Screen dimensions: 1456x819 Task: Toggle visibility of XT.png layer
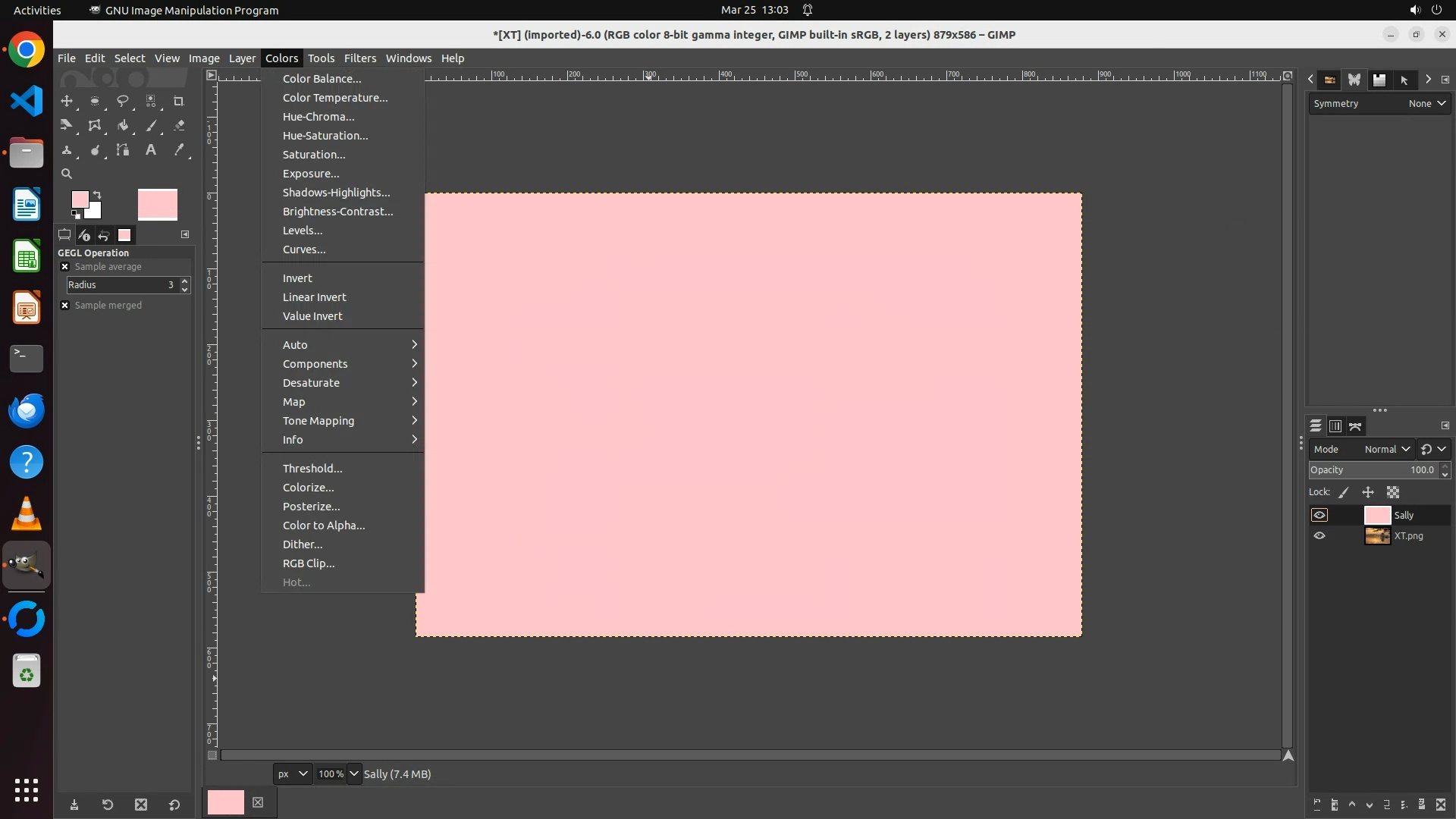point(1319,535)
